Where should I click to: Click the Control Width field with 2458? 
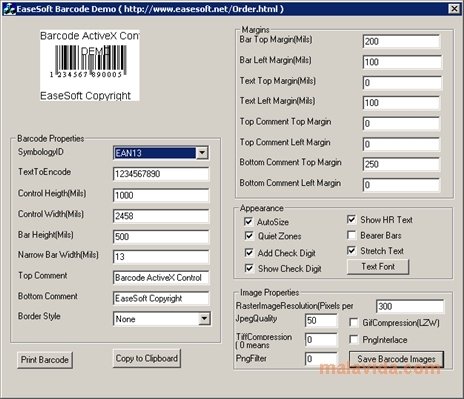(161, 216)
